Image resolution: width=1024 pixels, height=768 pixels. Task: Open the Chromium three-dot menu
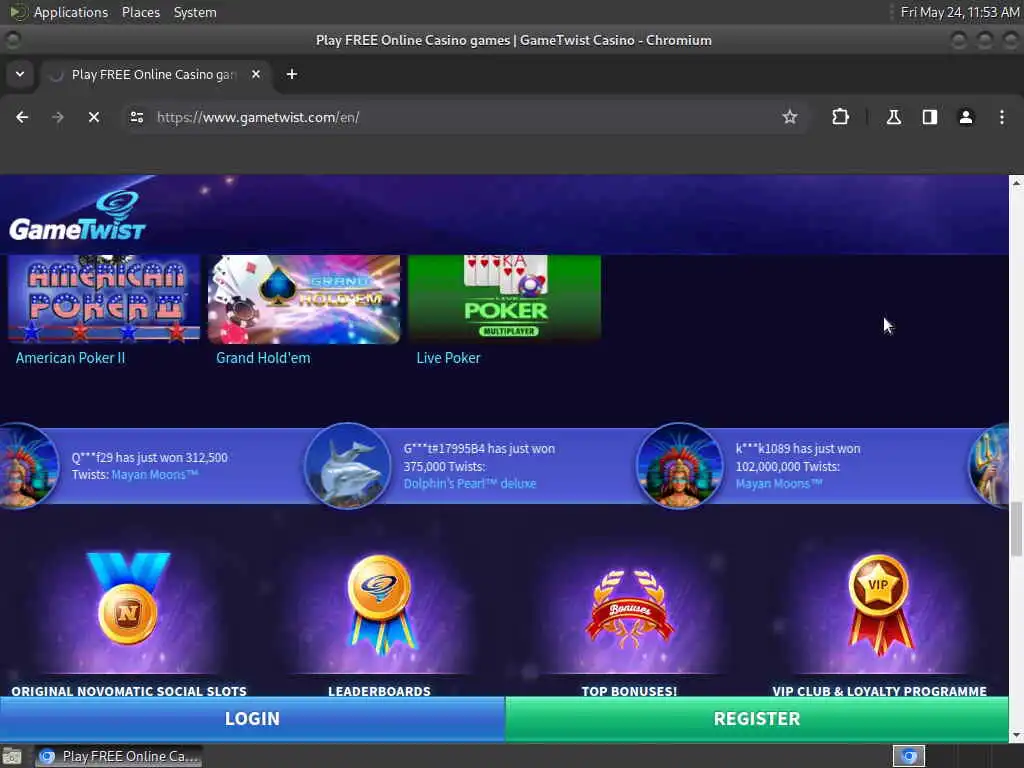(x=1002, y=117)
